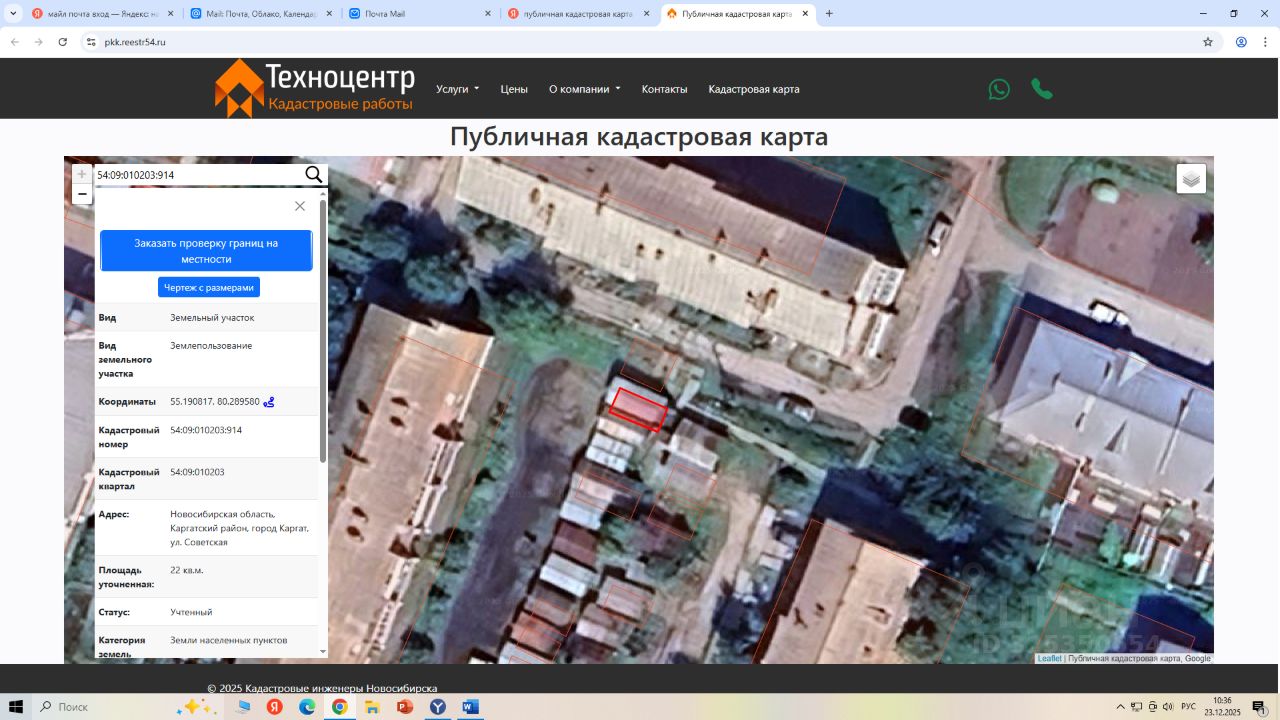
Task: Open Кадастровая карта menu link
Action: pos(754,89)
